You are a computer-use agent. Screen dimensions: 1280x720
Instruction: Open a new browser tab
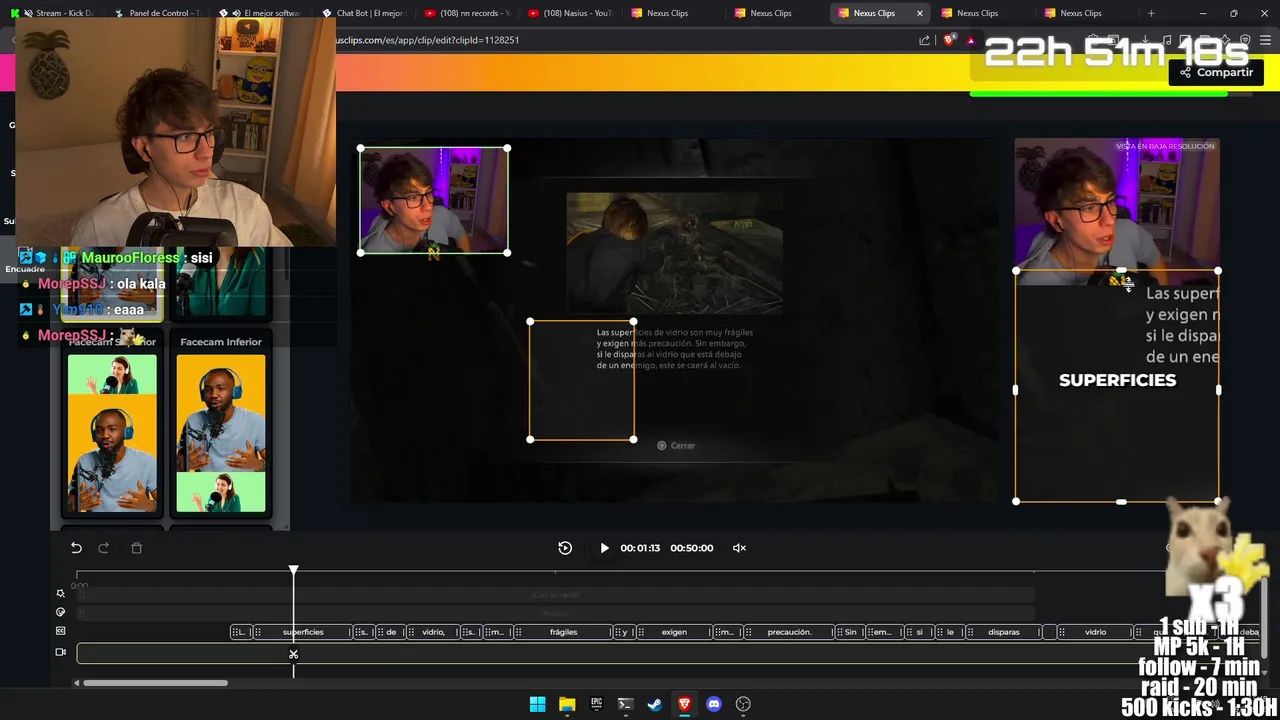pyautogui.click(x=1151, y=13)
